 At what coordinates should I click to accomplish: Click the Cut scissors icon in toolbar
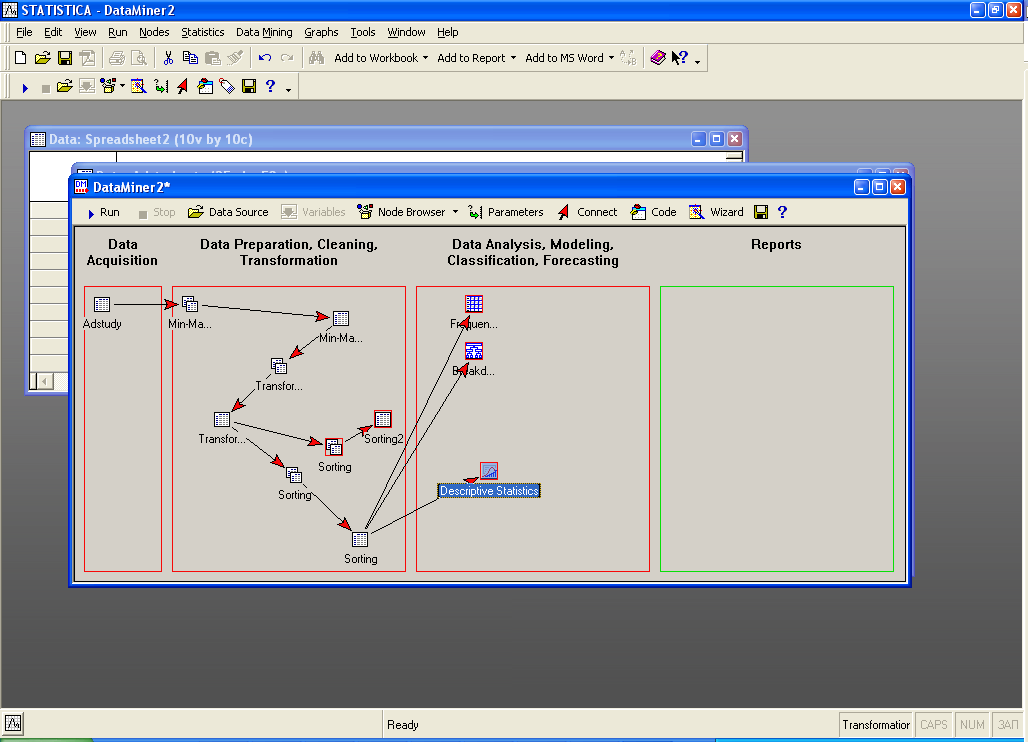click(x=168, y=58)
